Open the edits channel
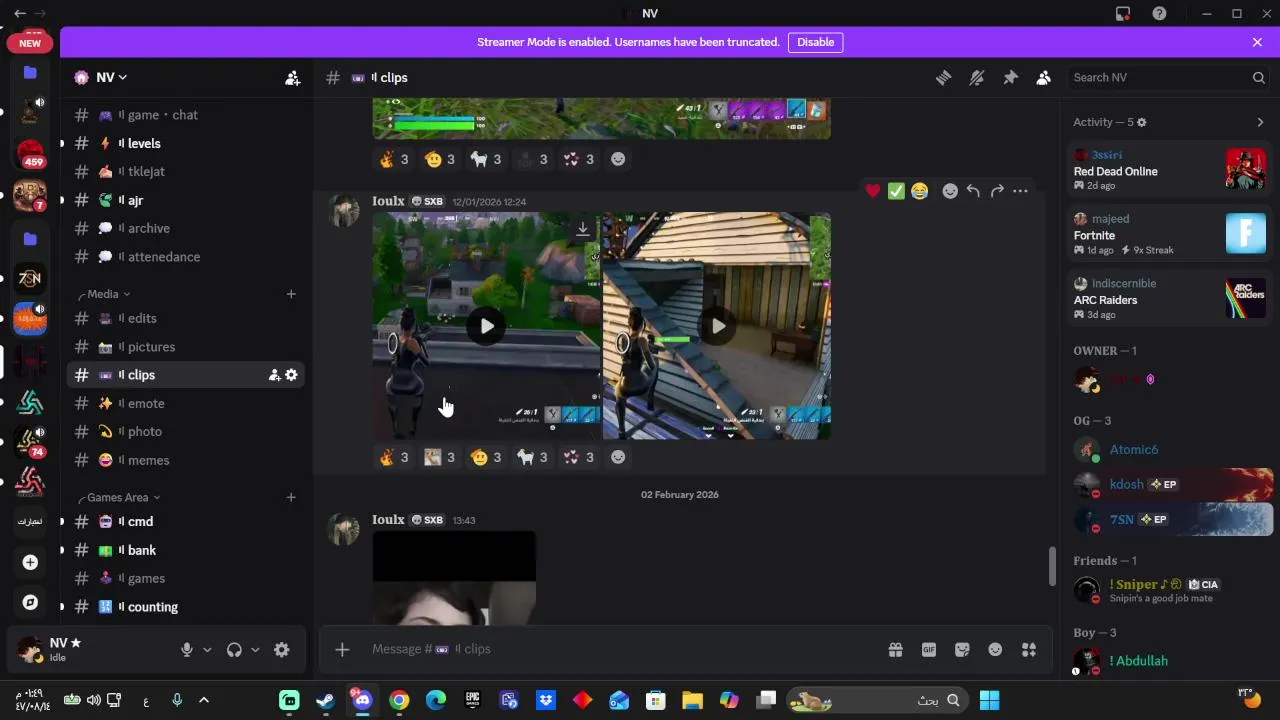Screen dimensions: 1280x720 185,318
